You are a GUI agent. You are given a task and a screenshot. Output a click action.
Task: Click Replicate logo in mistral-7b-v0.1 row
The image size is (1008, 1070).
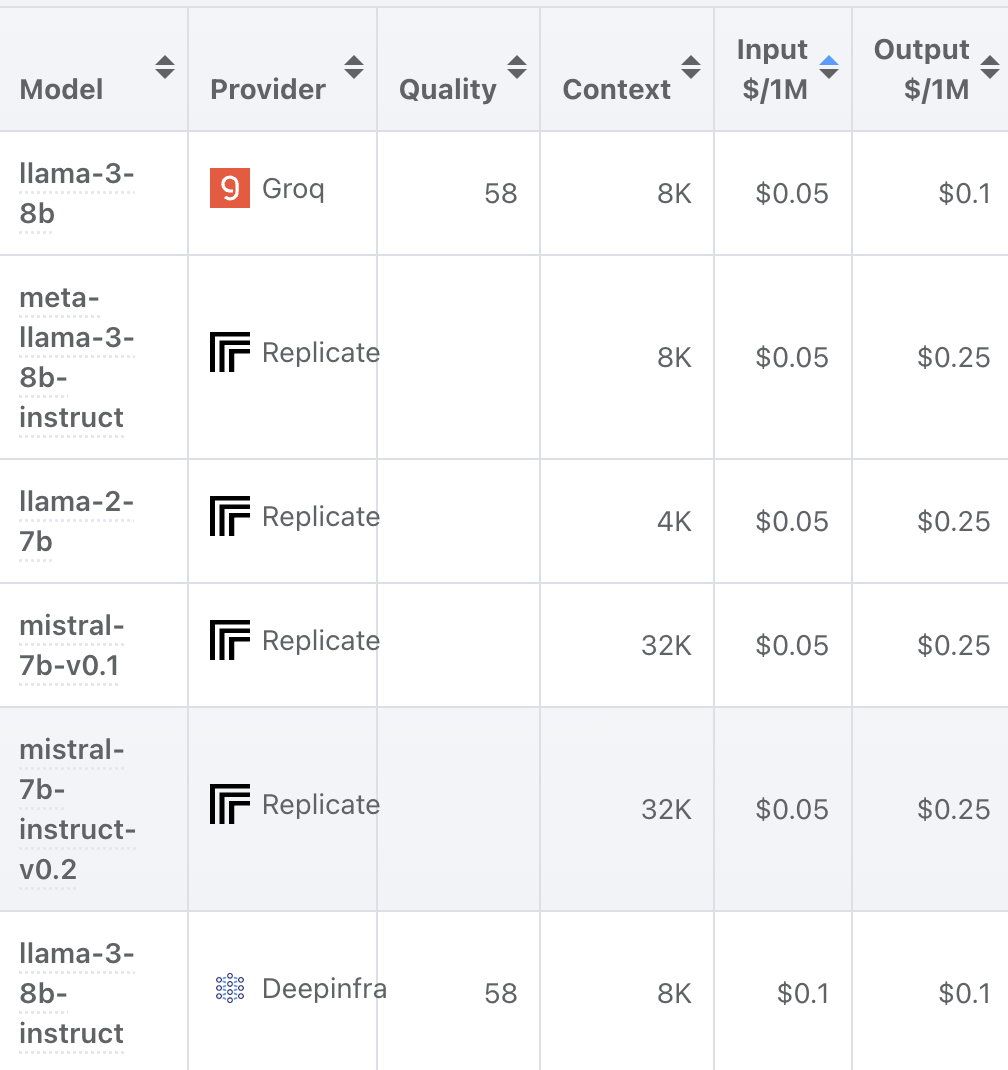click(230, 640)
